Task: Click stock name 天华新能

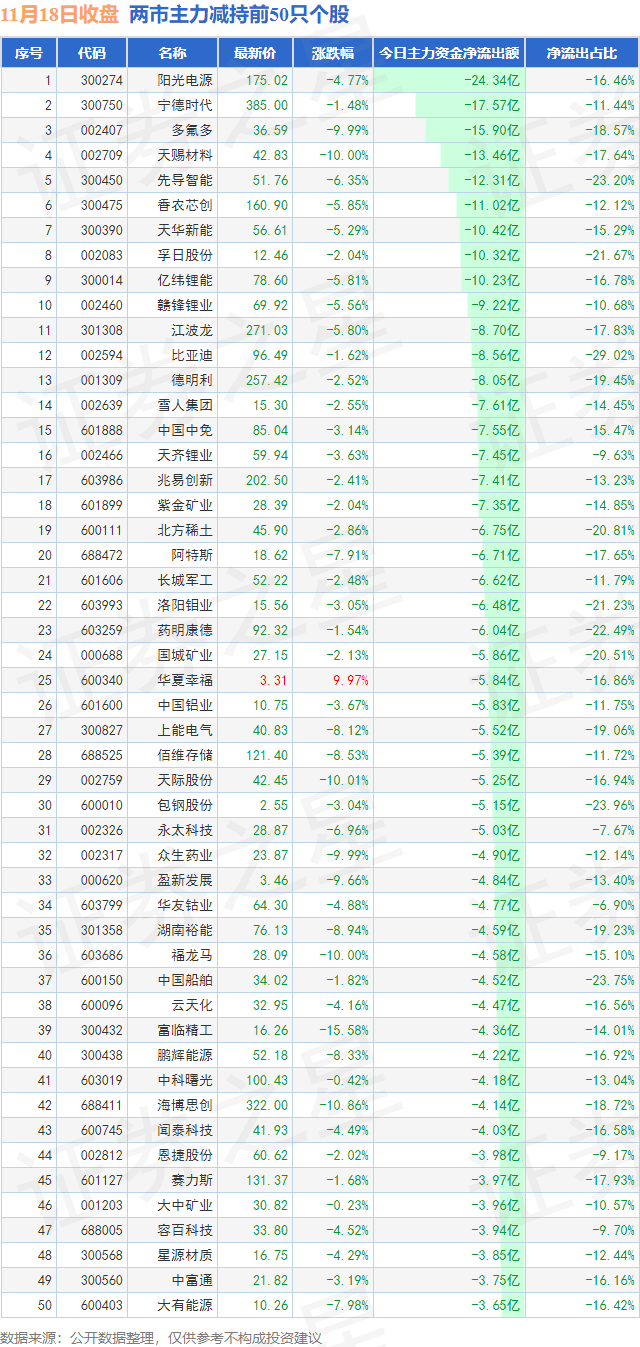Action: click(185, 230)
